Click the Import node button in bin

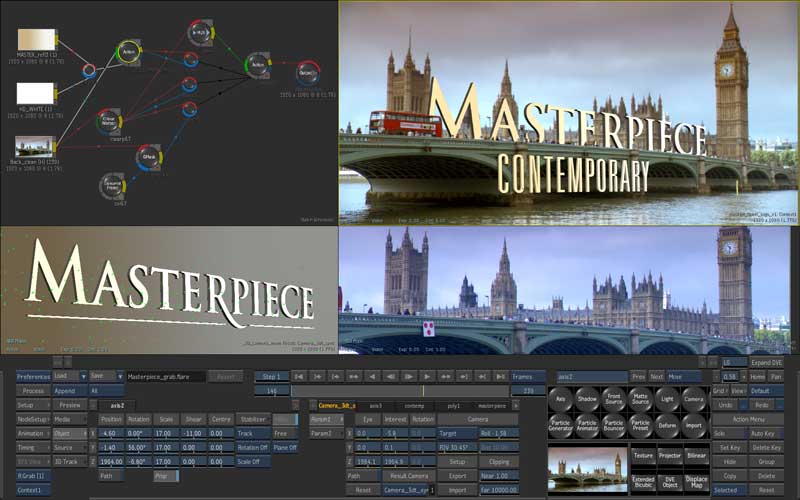[693, 426]
